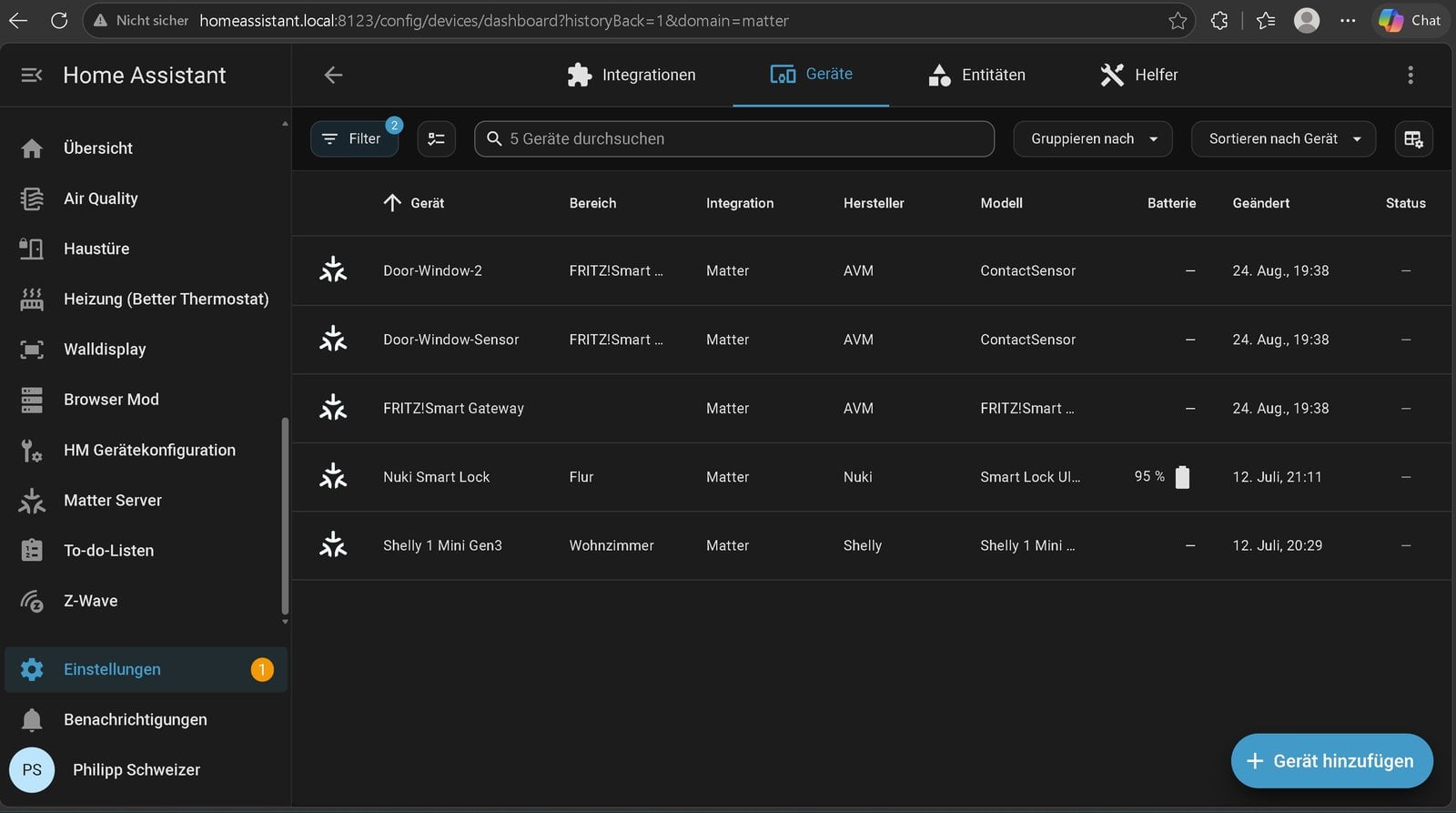The image size is (1456, 813).
Task: Open the browser profile avatar
Action: click(x=1307, y=20)
